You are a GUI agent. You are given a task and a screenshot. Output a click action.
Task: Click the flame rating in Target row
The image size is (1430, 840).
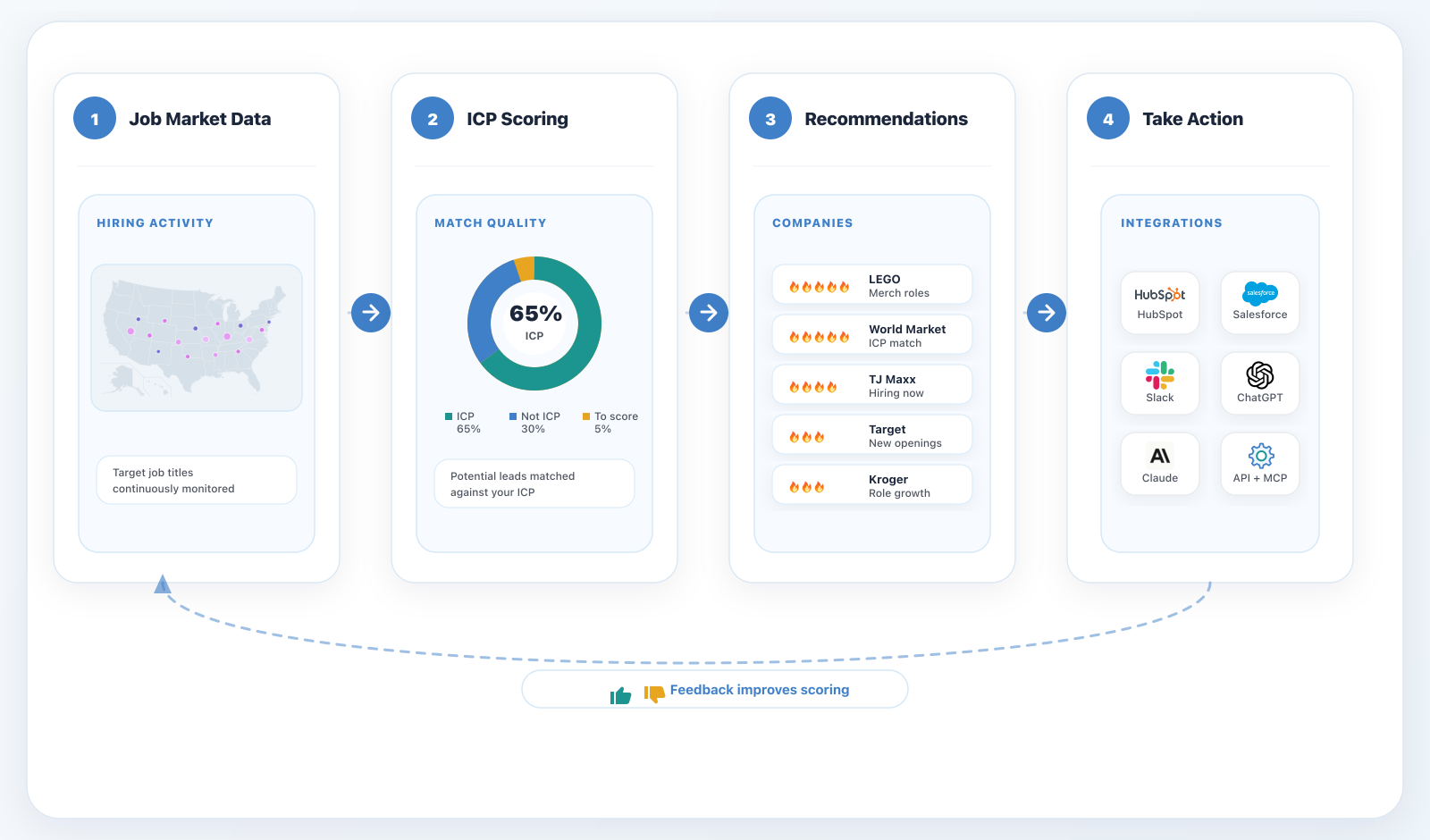coord(806,437)
